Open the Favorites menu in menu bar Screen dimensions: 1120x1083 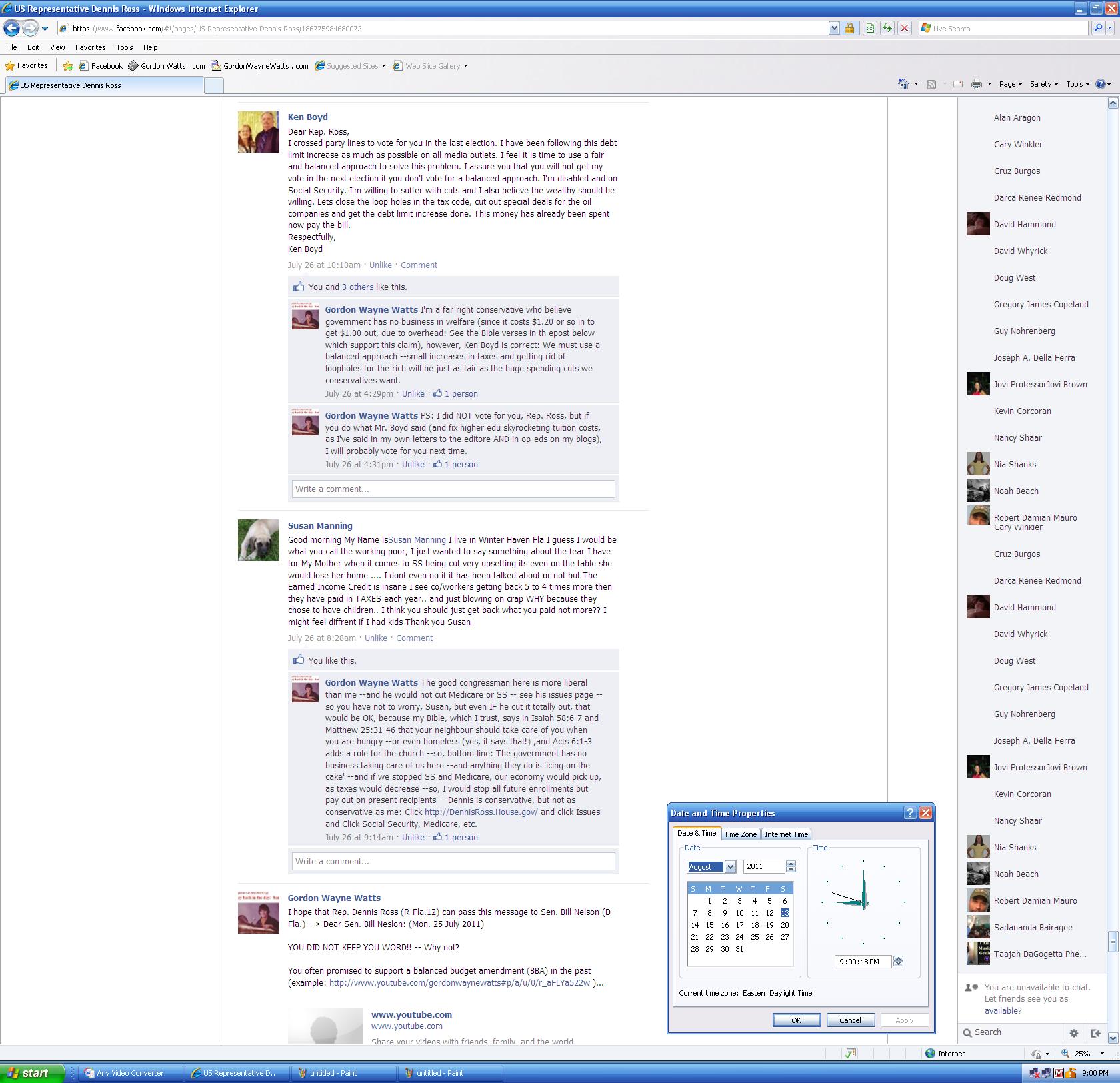pos(90,47)
